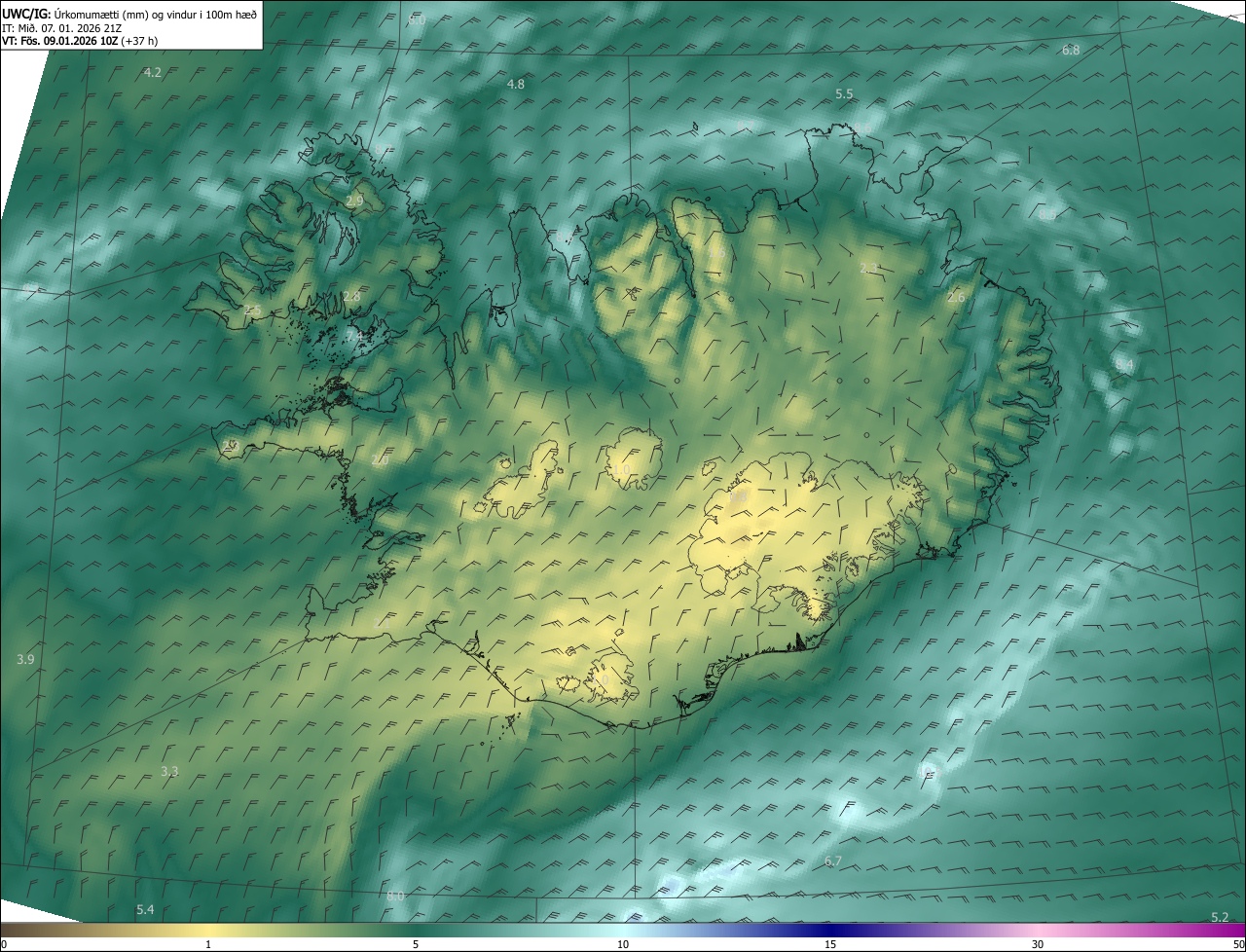Select the 3.3 value label
The width and height of the screenshot is (1246, 952).
coord(169,772)
